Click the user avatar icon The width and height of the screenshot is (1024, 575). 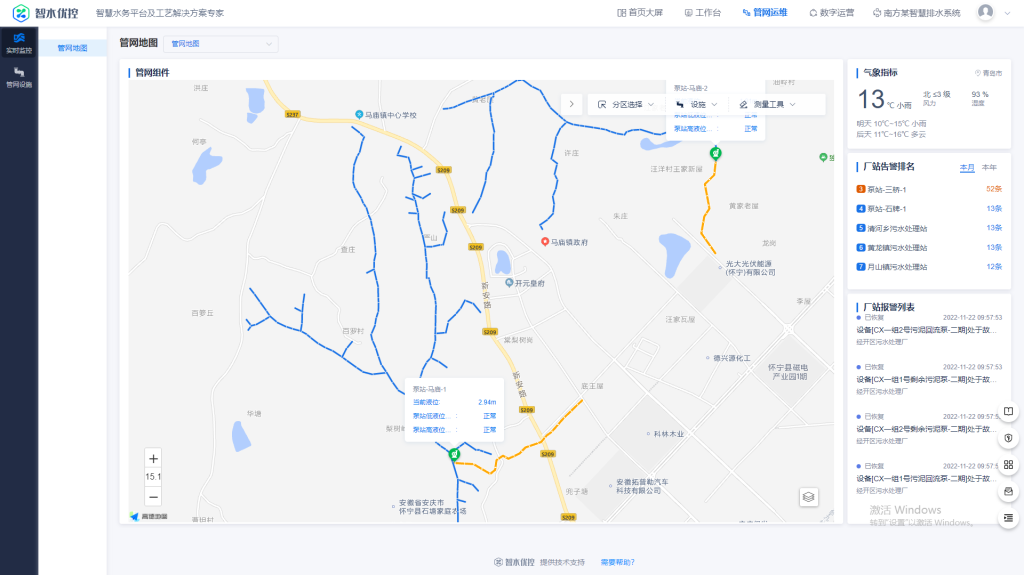point(985,12)
